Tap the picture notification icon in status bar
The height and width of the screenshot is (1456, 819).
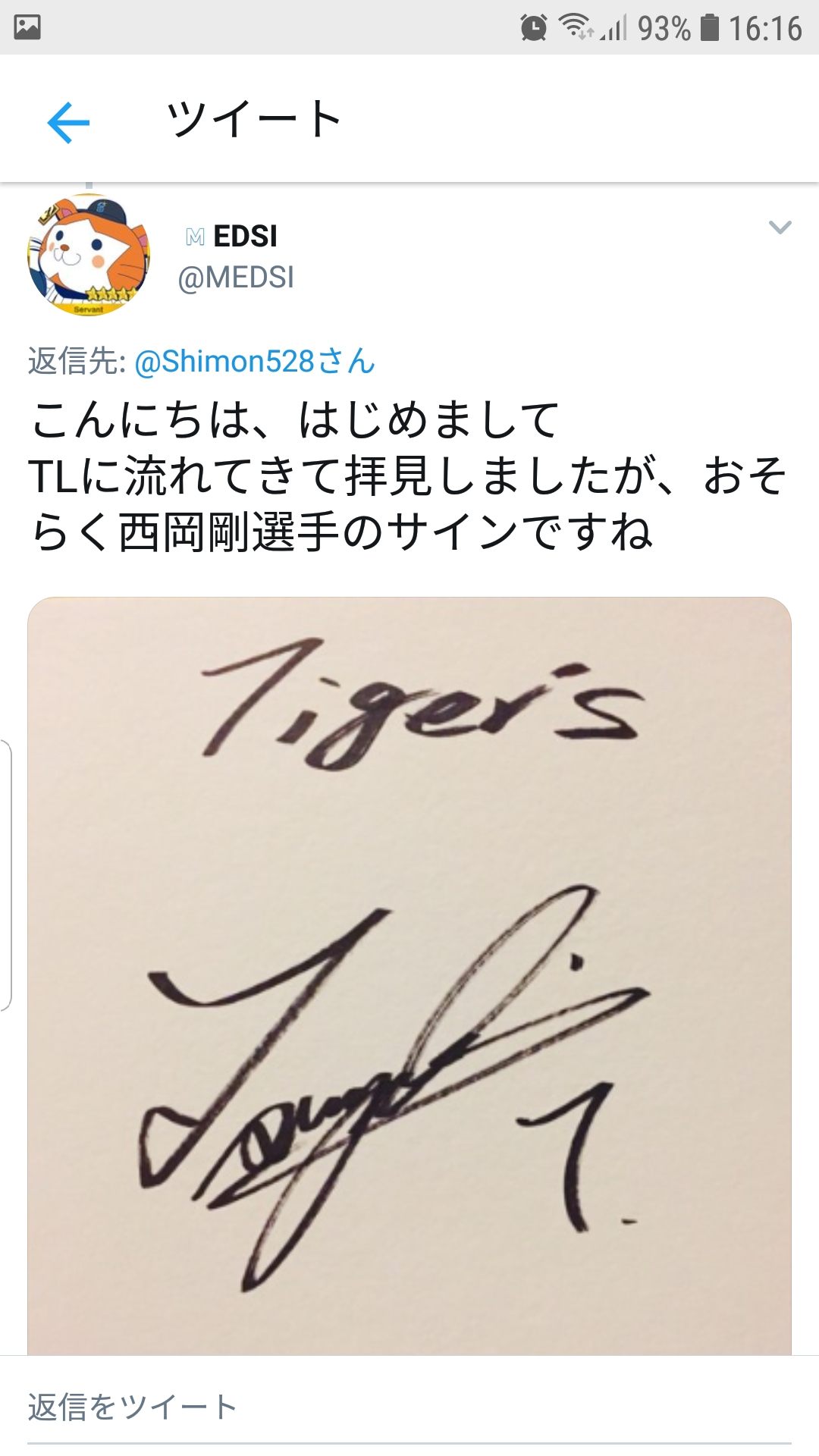point(27,27)
